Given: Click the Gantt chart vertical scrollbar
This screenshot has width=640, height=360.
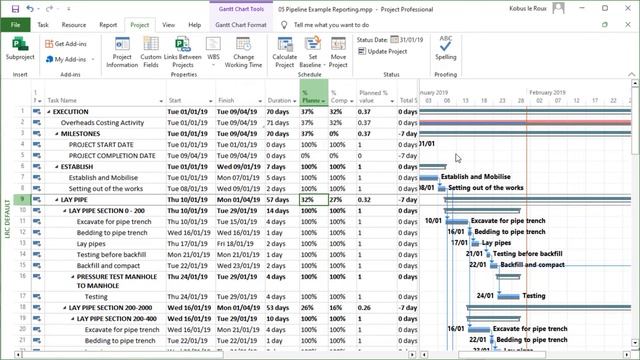Looking at the screenshot, I should tap(635, 212).
